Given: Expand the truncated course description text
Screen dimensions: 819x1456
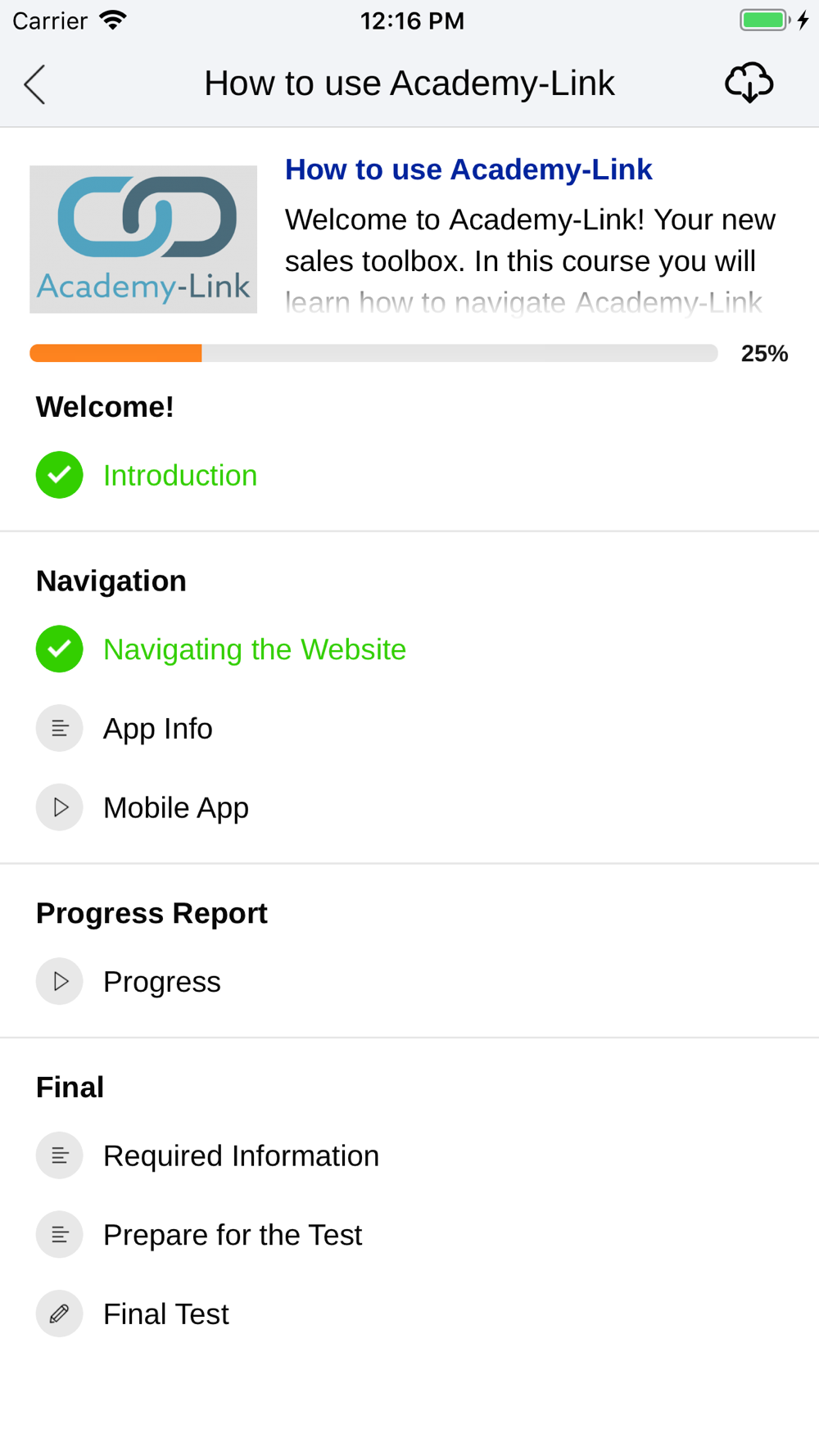Looking at the screenshot, I should pos(531,261).
